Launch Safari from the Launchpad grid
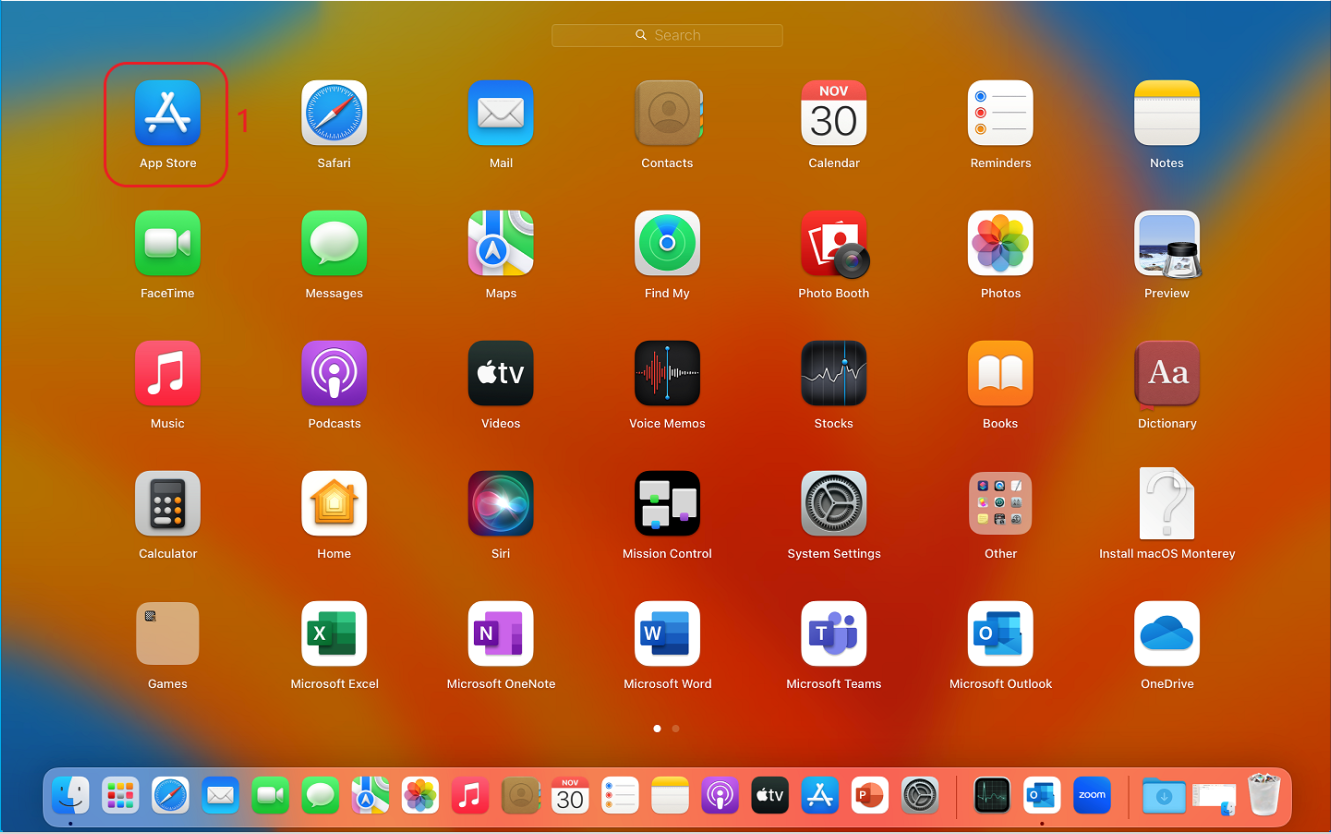Viewport: 1331px width, 834px height. [334, 113]
